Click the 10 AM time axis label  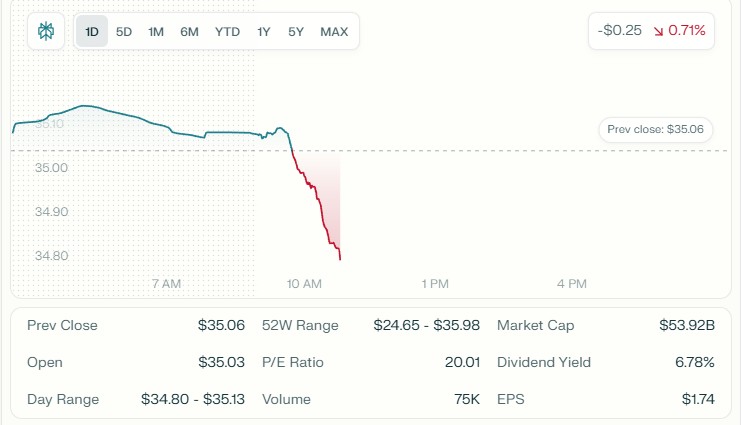point(304,284)
